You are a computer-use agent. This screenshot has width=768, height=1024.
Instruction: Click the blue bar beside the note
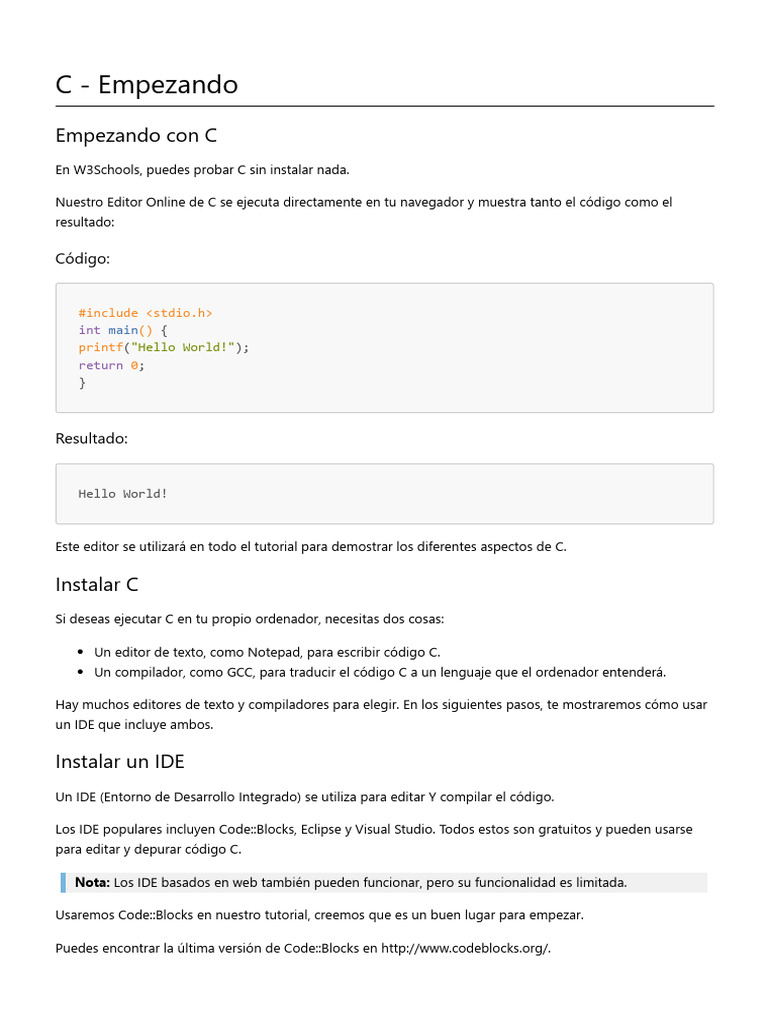click(63, 882)
